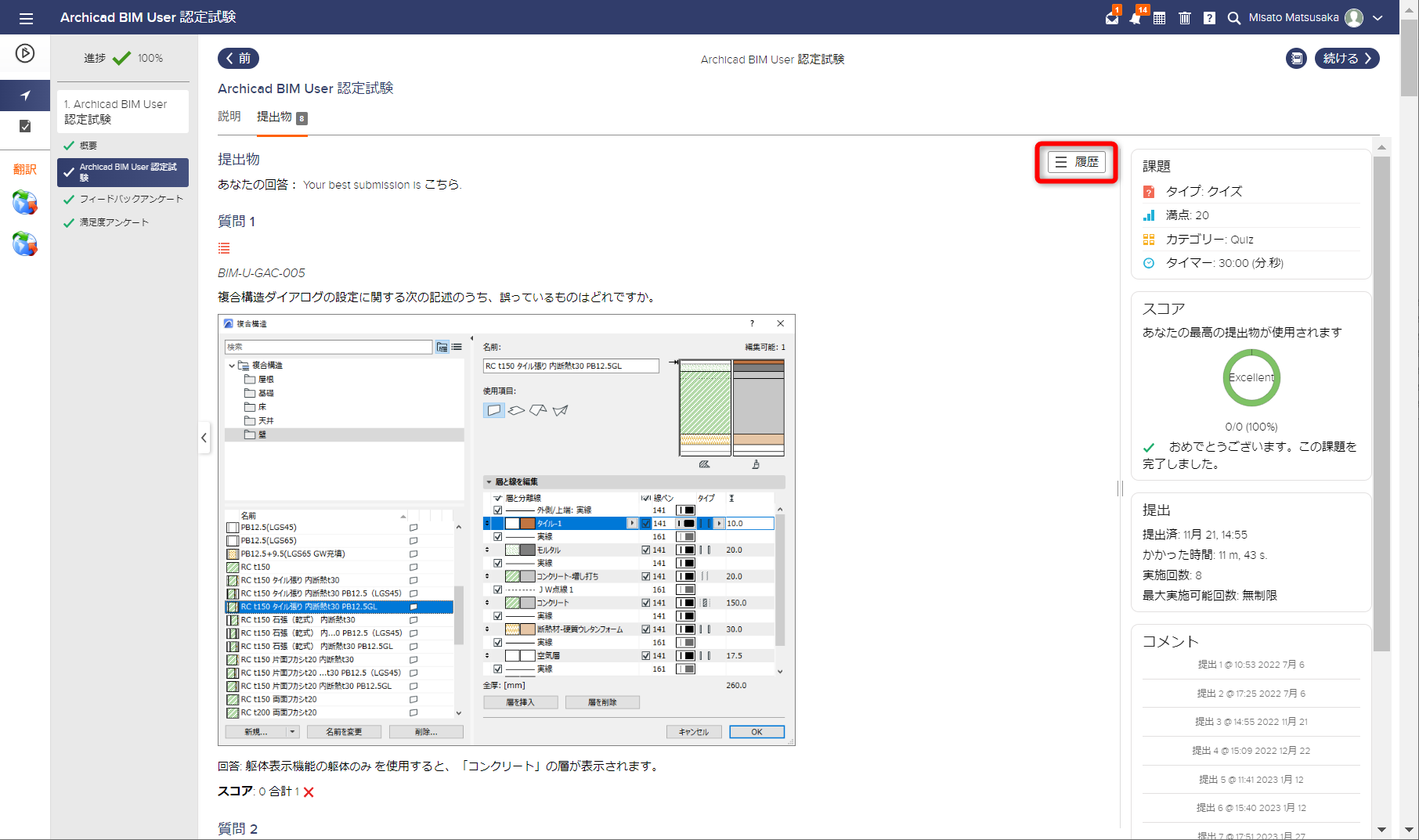Image resolution: width=1419 pixels, height=840 pixels.
Task: Toggle コンクリート-増し打ち checkbox in dialog image
Action: coord(647,577)
